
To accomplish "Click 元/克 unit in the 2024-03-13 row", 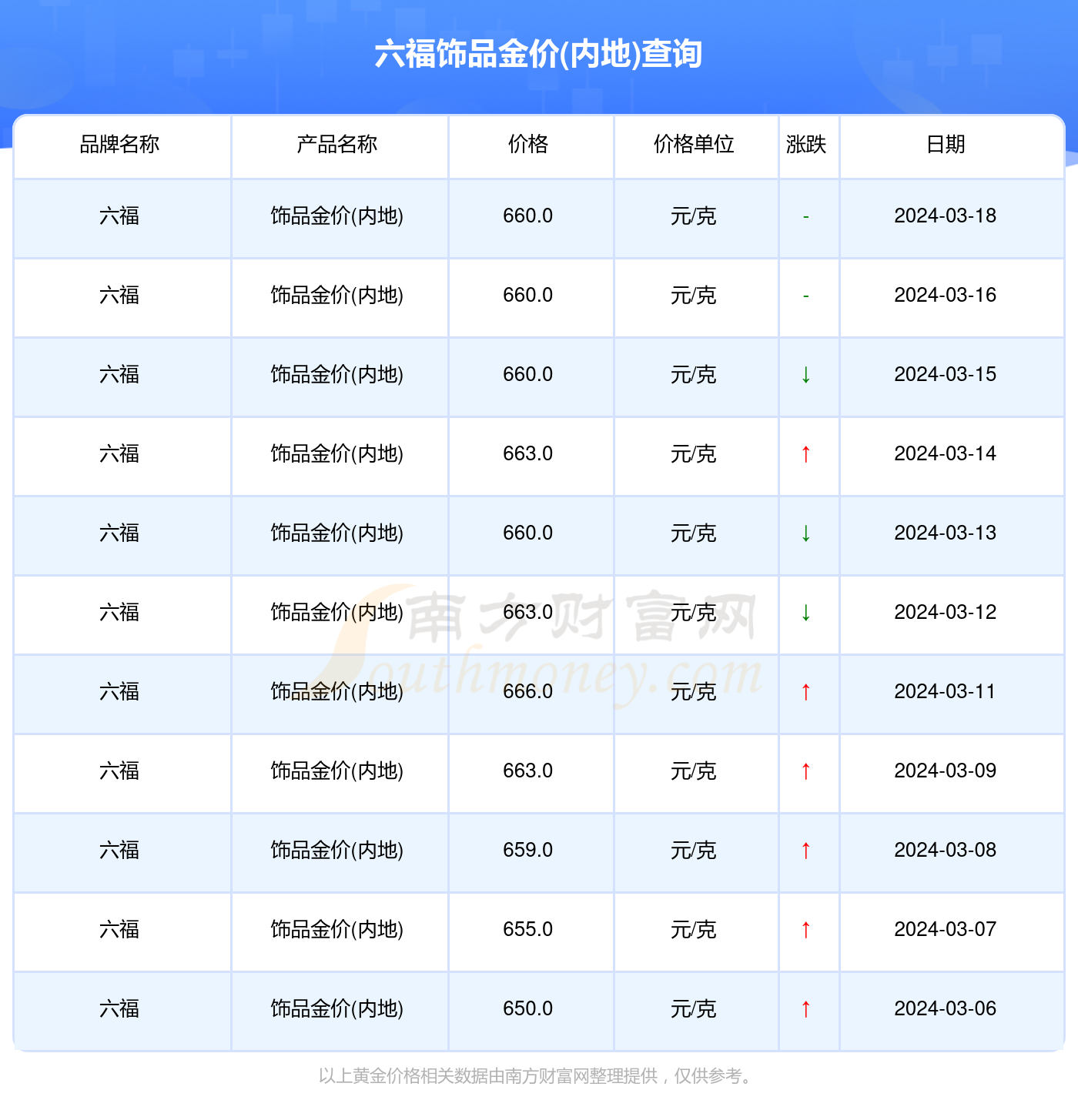I will point(694,533).
